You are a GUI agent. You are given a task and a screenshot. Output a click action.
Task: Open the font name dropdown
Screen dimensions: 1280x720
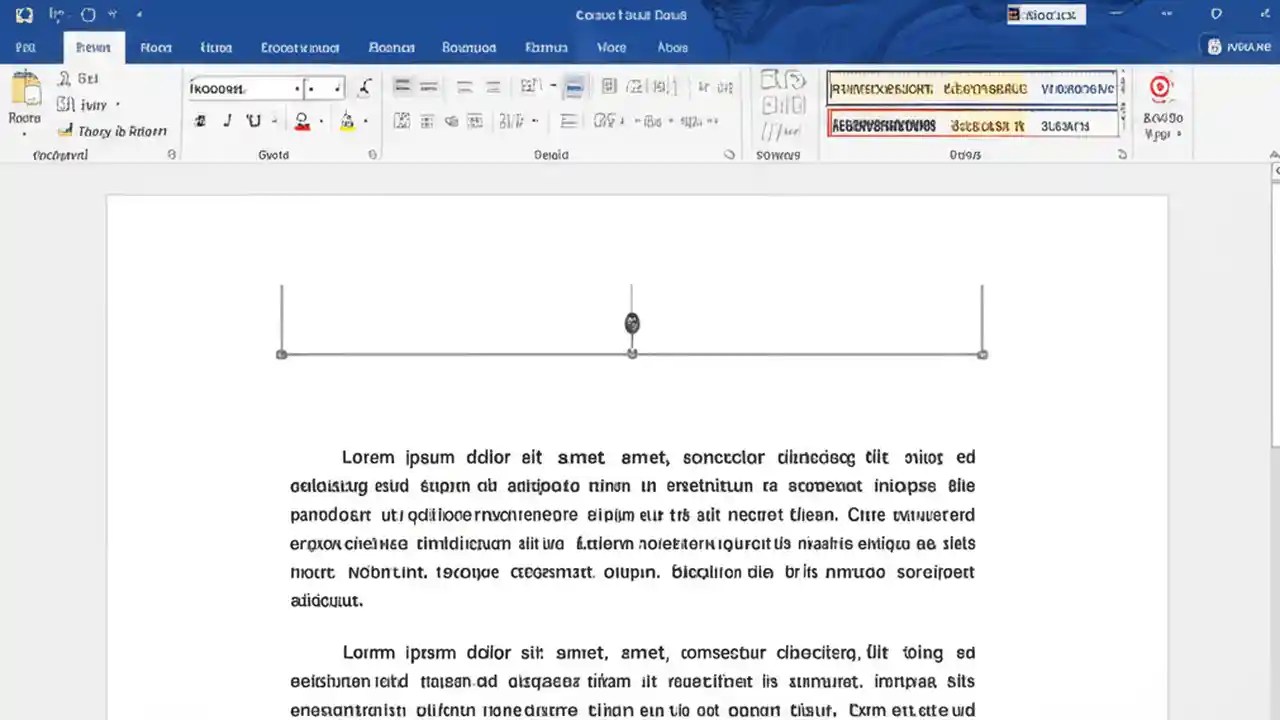click(297, 88)
